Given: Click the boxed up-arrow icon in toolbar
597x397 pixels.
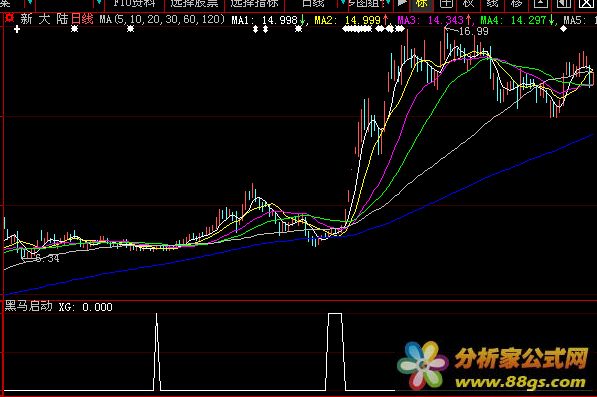Looking at the screenshot, I should (540, 4).
